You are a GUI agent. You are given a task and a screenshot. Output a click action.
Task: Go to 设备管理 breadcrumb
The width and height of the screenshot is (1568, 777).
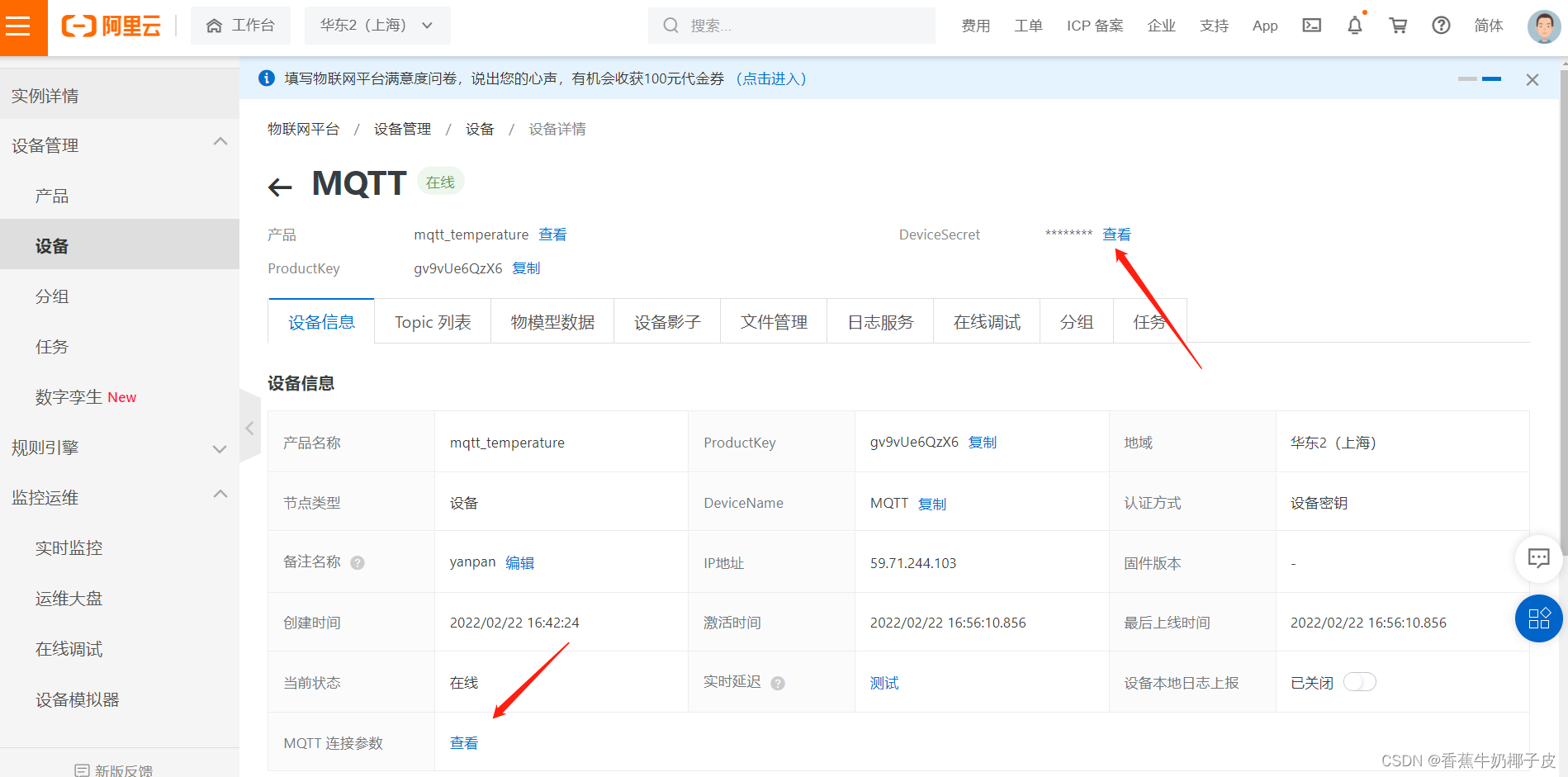402,129
